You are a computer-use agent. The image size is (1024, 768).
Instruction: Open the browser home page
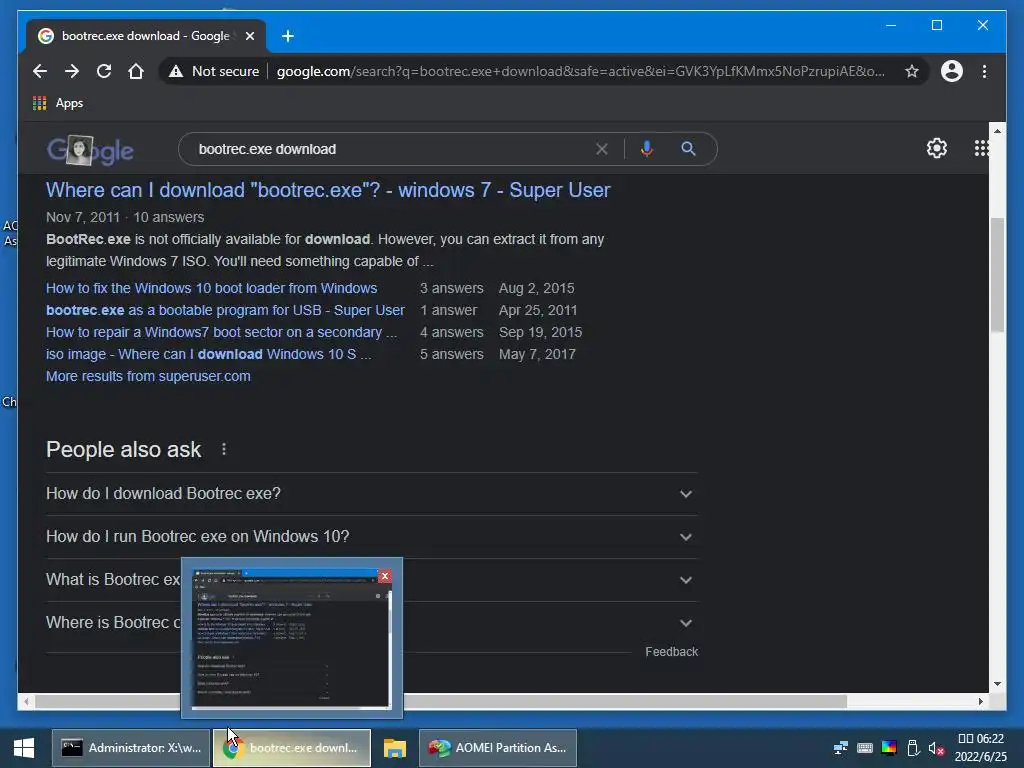click(x=136, y=71)
